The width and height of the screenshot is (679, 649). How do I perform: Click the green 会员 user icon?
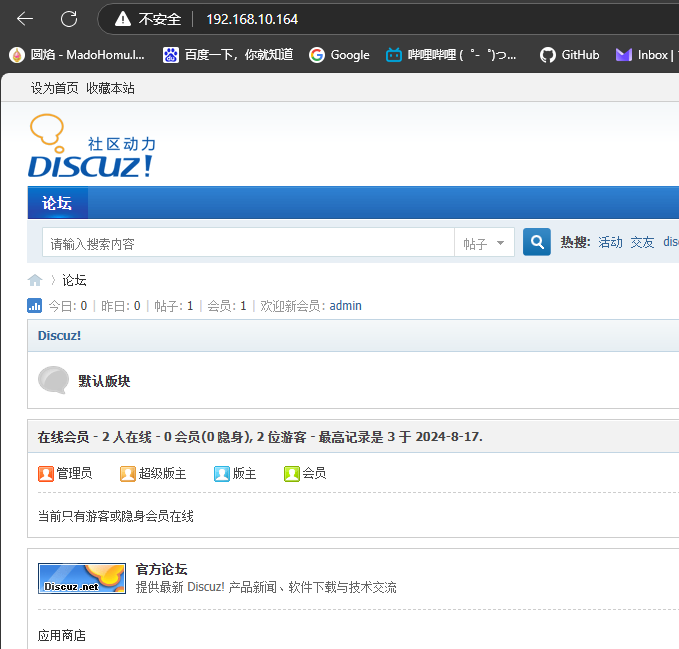[292, 474]
